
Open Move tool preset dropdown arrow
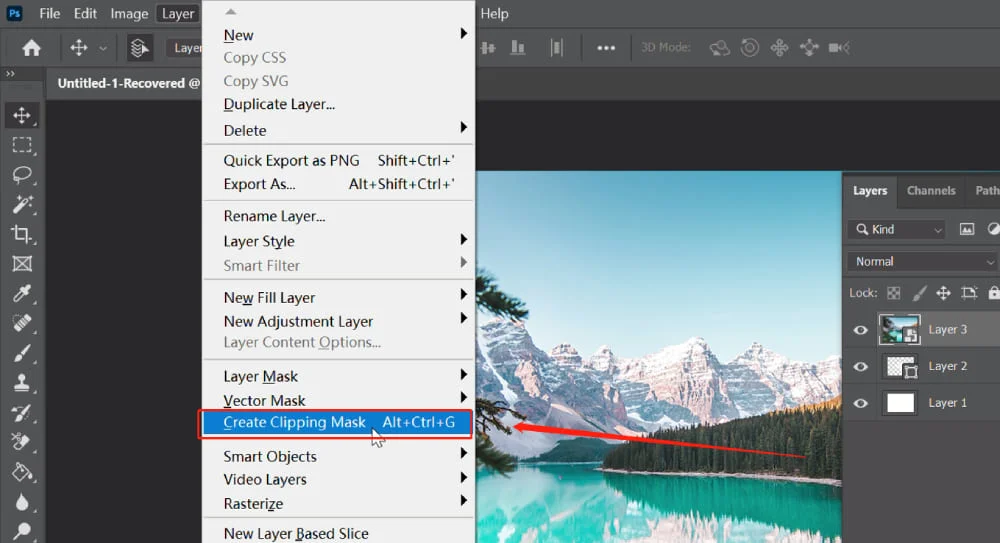103,48
